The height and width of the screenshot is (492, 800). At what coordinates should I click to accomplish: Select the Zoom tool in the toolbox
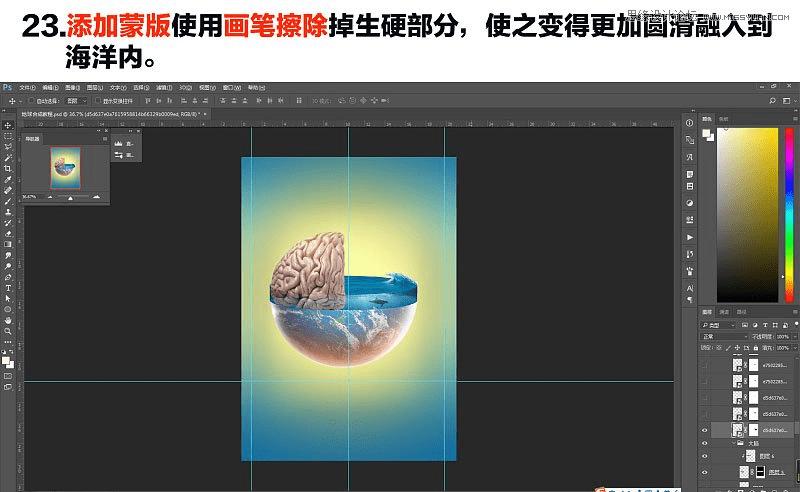[8, 331]
